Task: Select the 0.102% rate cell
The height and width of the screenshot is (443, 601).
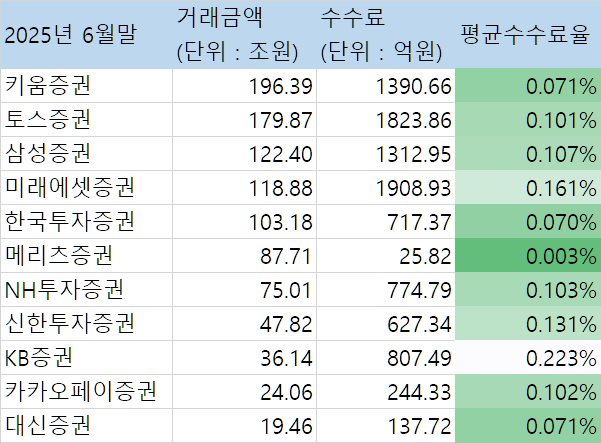Action: coord(528,391)
